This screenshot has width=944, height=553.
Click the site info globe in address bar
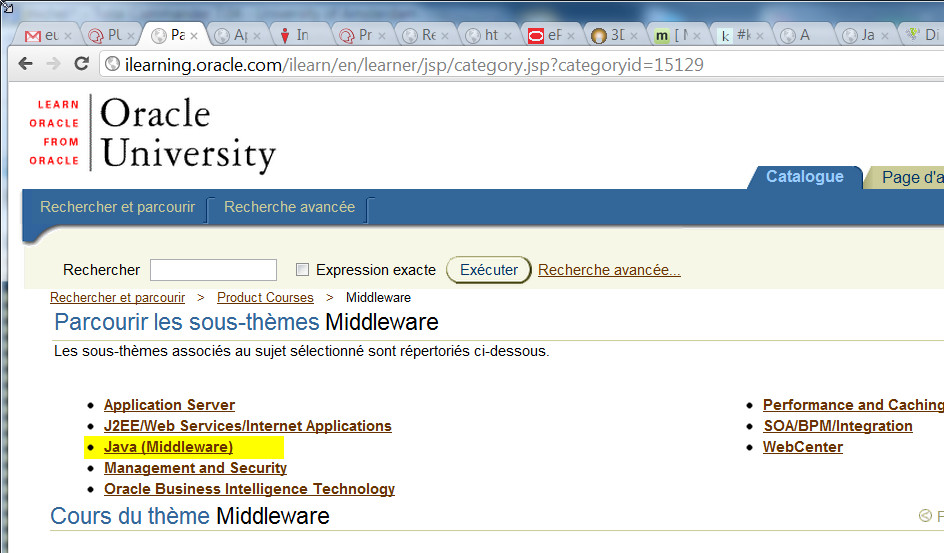click(113, 64)
